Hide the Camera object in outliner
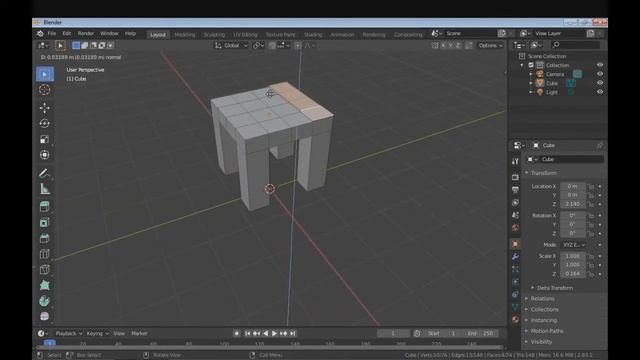The image size is (640, 360). click(600, 74)
